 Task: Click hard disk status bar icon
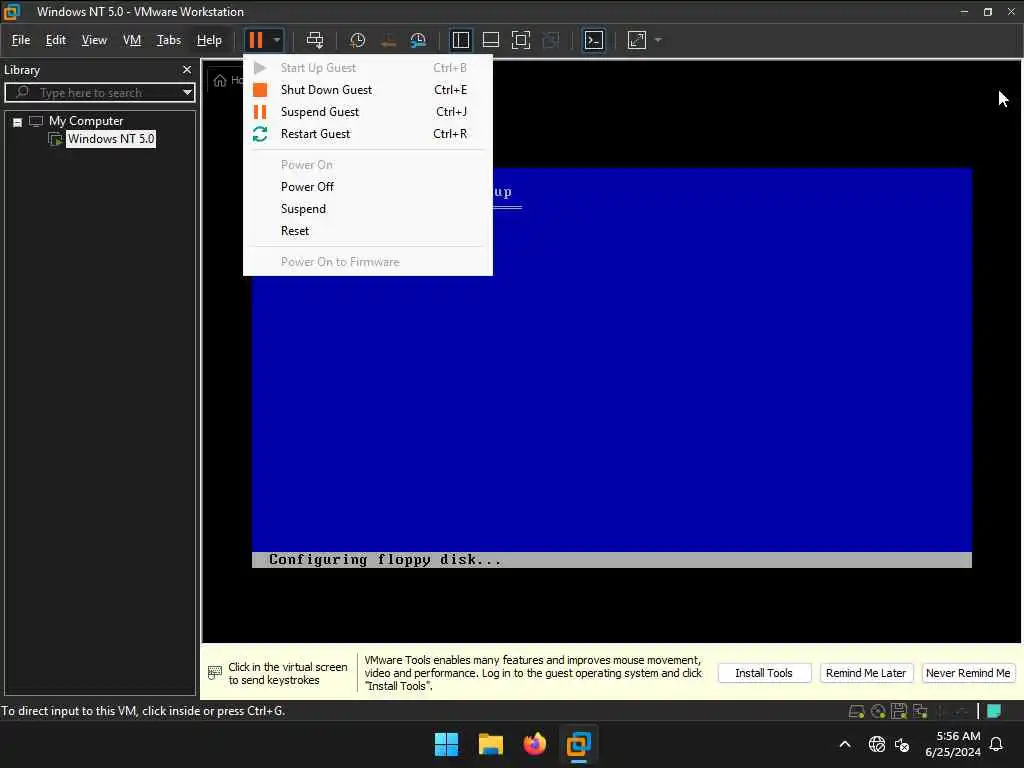coord(856,711)
